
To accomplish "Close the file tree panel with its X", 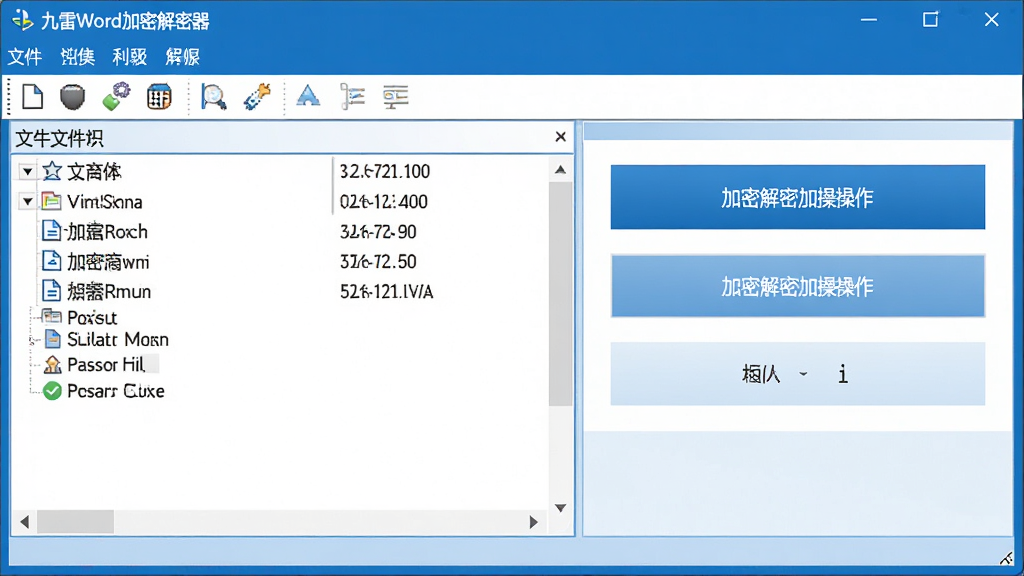I will pyautogui.click(x=560, y=136).
